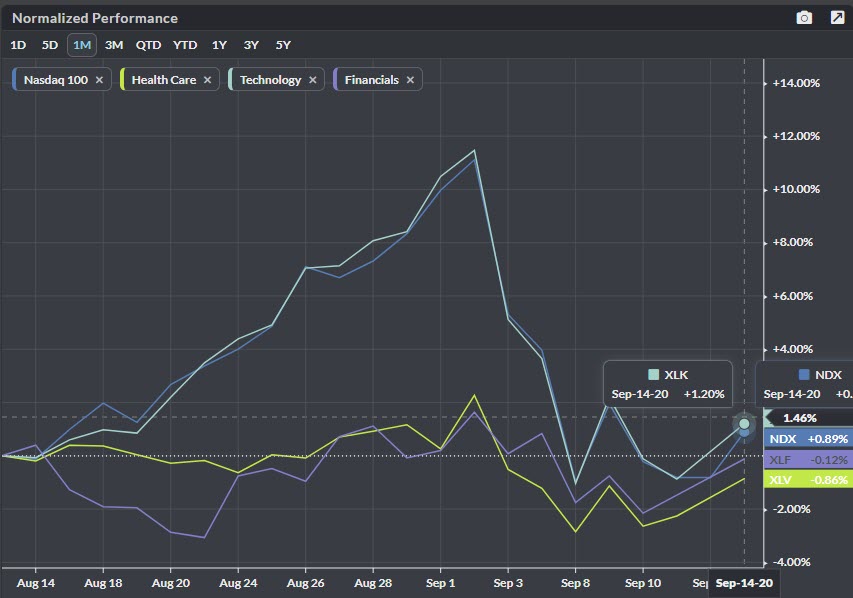Remove Financials series using its X
This screenshot has height=598, width=853.
410,80
